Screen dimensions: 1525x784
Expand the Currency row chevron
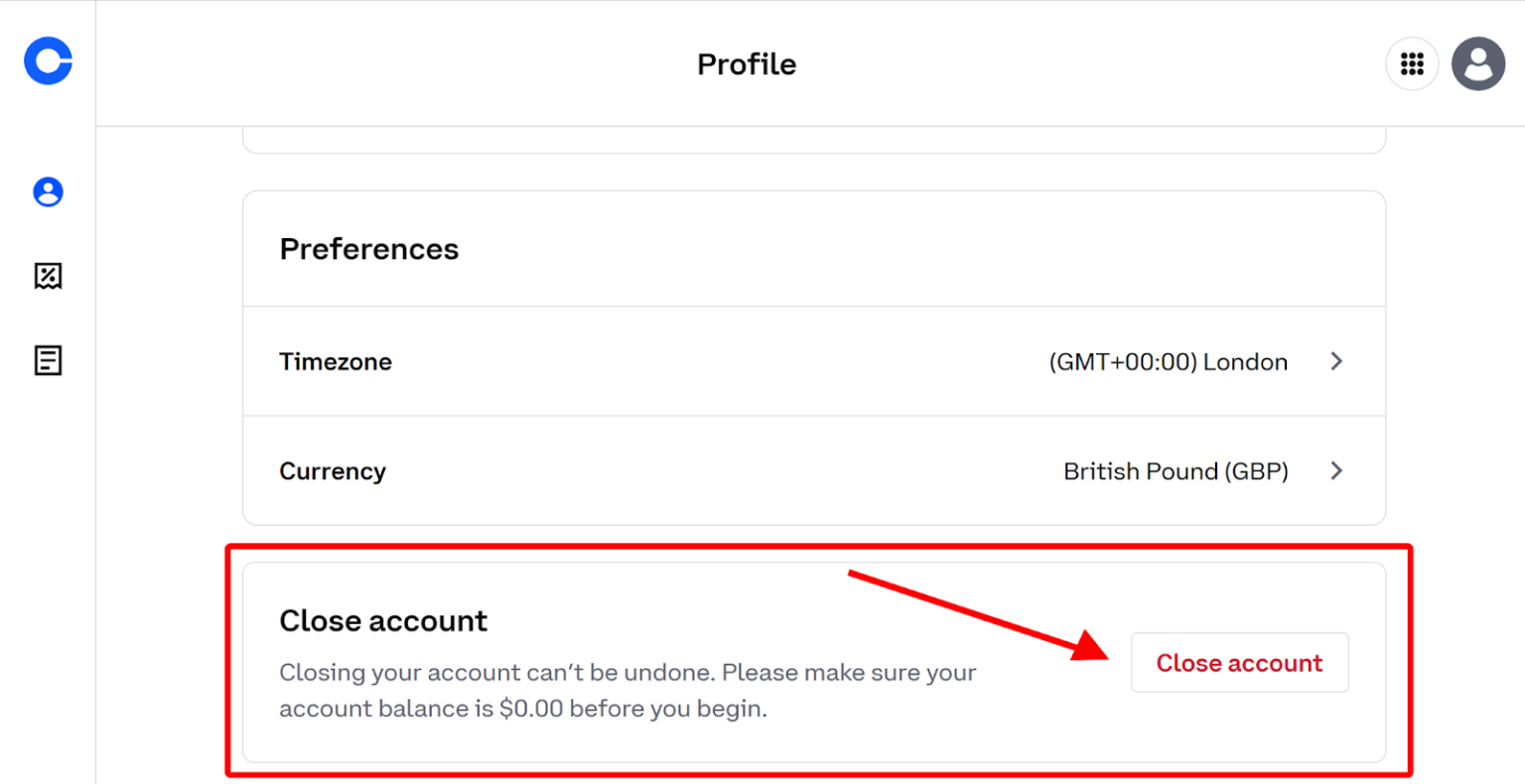[x=1336, y=470]
